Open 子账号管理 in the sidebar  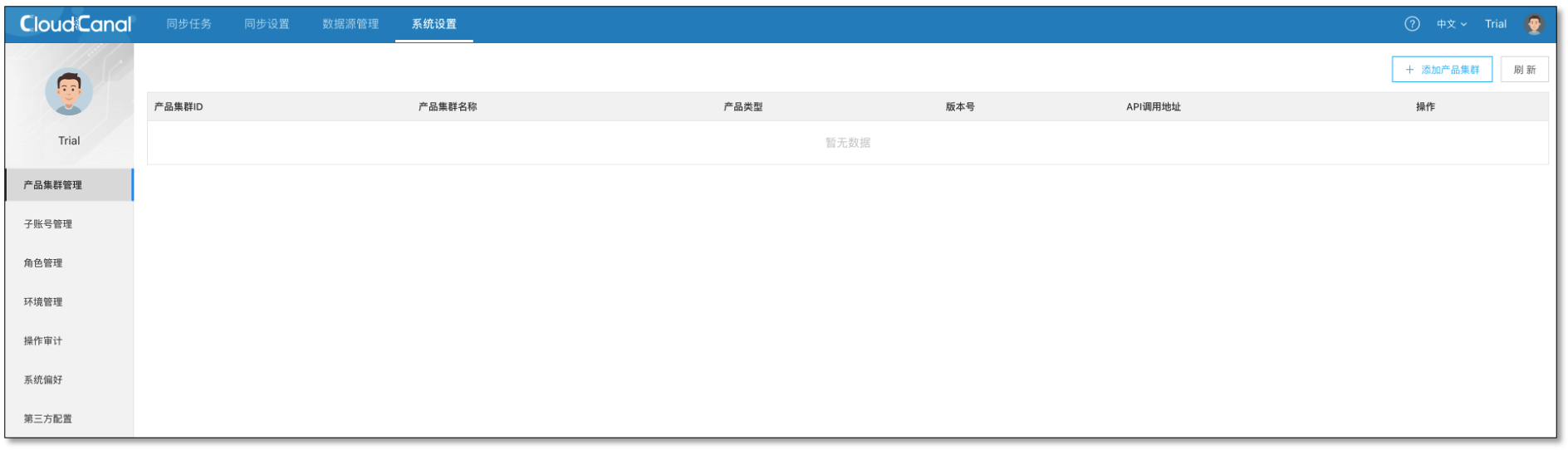click(x=47, y=224)
